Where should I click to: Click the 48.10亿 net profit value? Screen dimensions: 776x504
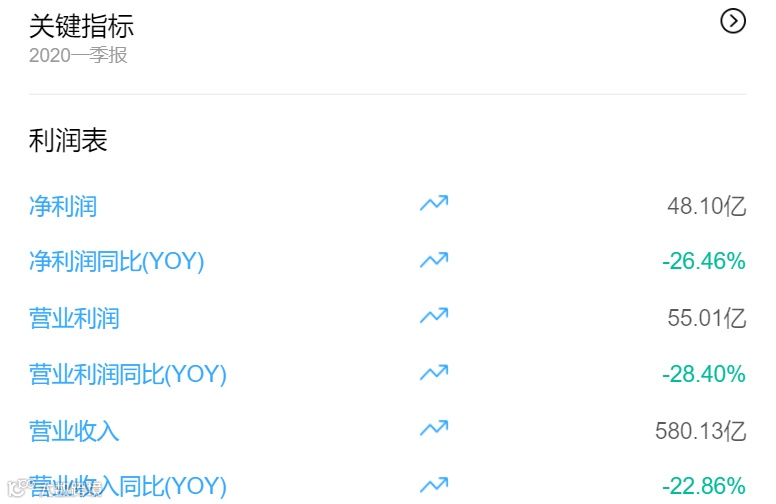[706, 206]
